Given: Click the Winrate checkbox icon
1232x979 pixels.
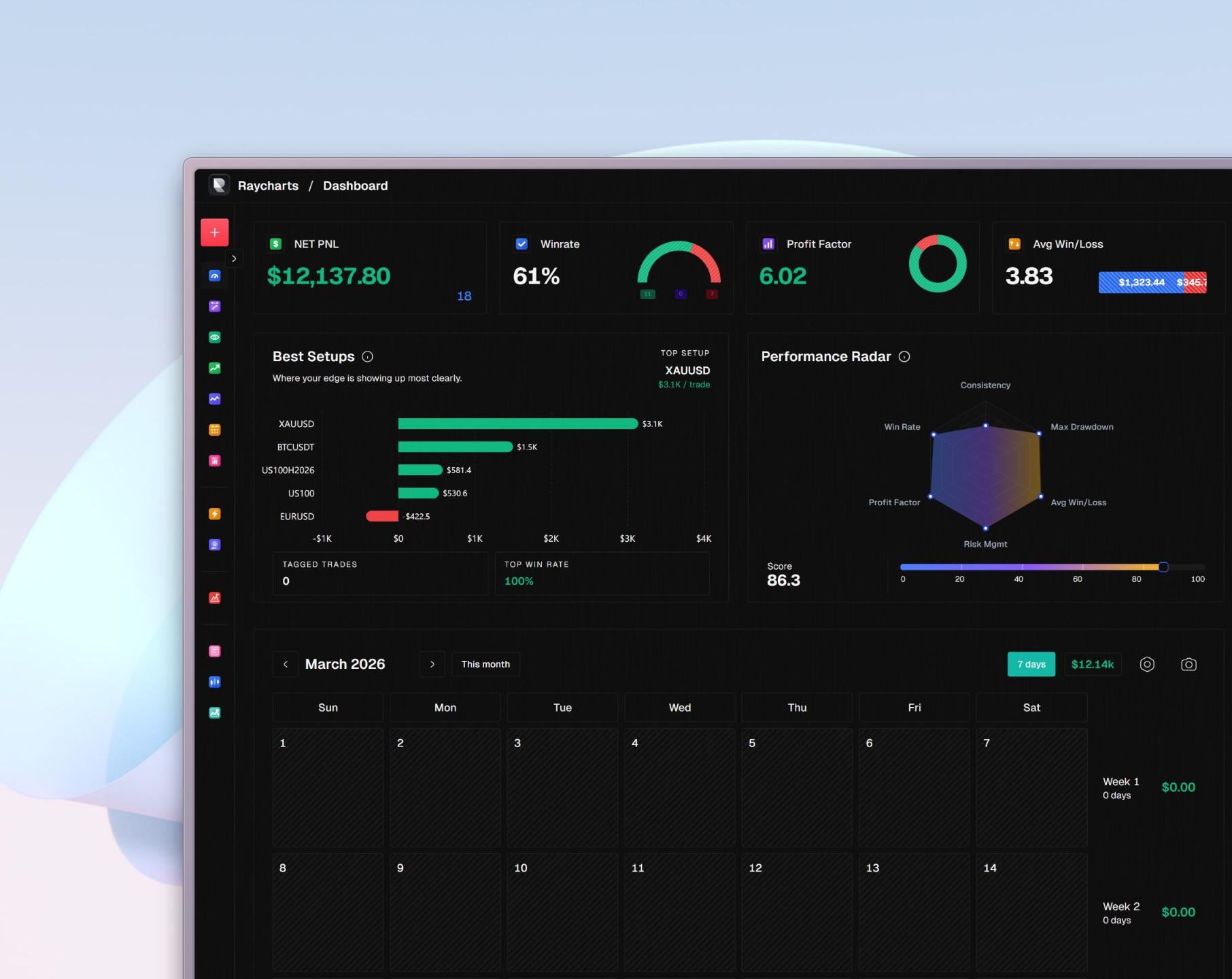Looking at the screenshot, I should [x=521, y=244].
